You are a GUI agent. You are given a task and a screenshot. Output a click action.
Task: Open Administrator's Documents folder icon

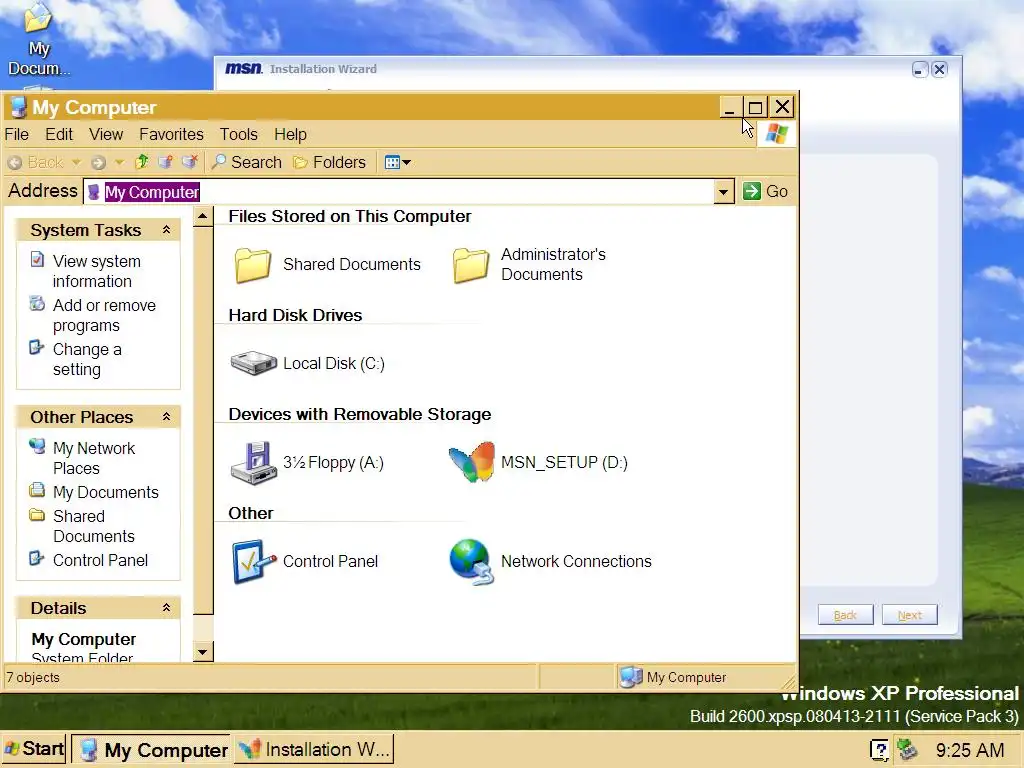pos(471,264)
